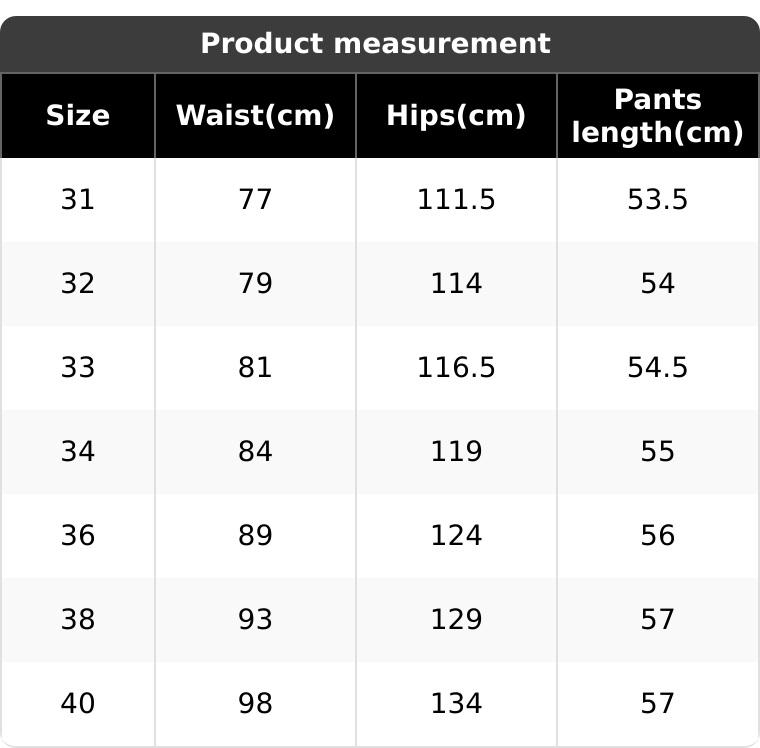Image resolution: width=760 pixels, height=748 pixels.
Task: Click the waist value 77
Action: tap(255, 200)
